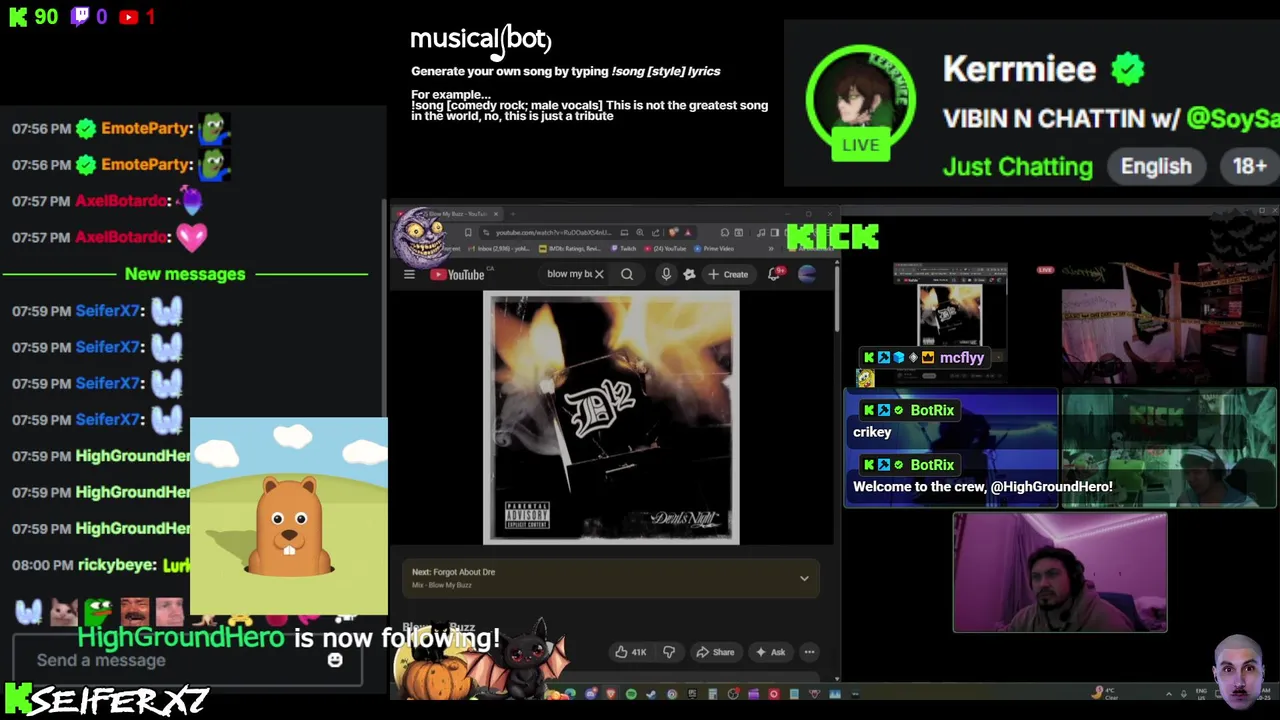This screenshot has height=720, width=1280.
Task: Close the Blow My Buzz browser tab
Action: (x=496, y=214)
